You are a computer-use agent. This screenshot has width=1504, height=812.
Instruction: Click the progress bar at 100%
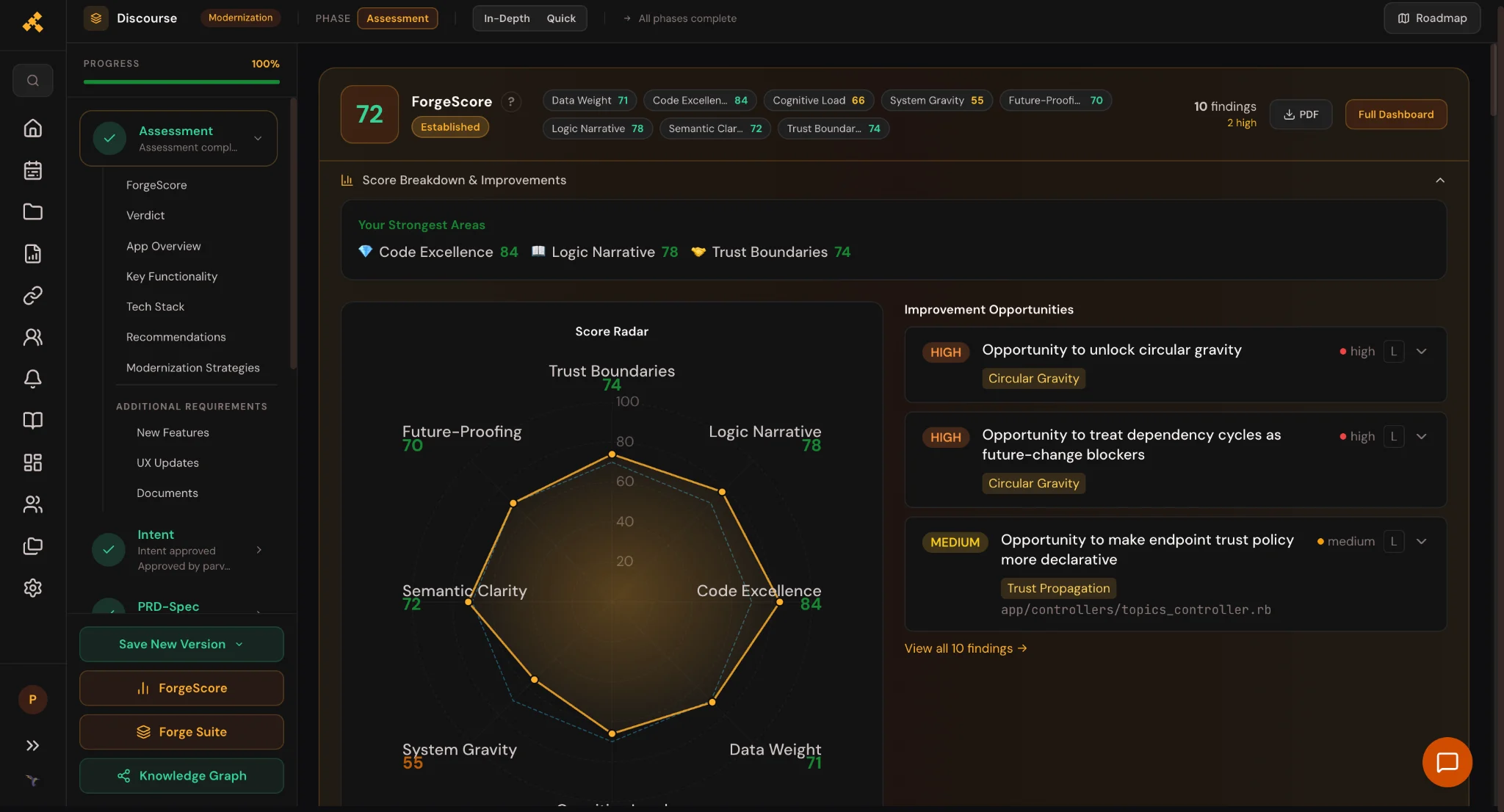coord(181,82)
